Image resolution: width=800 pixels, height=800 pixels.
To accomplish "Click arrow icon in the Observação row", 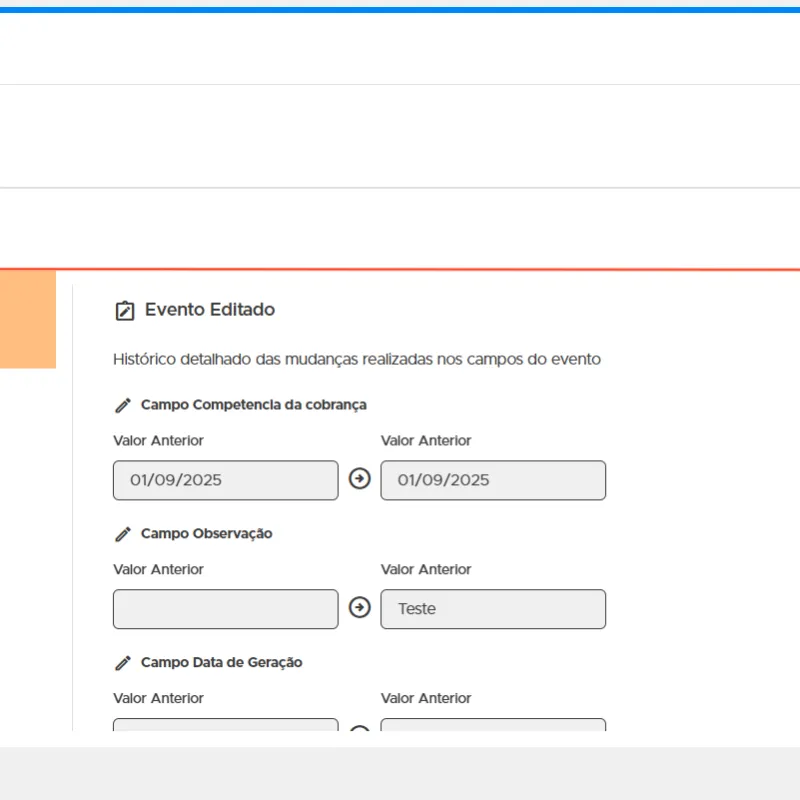I will (359, 608).
